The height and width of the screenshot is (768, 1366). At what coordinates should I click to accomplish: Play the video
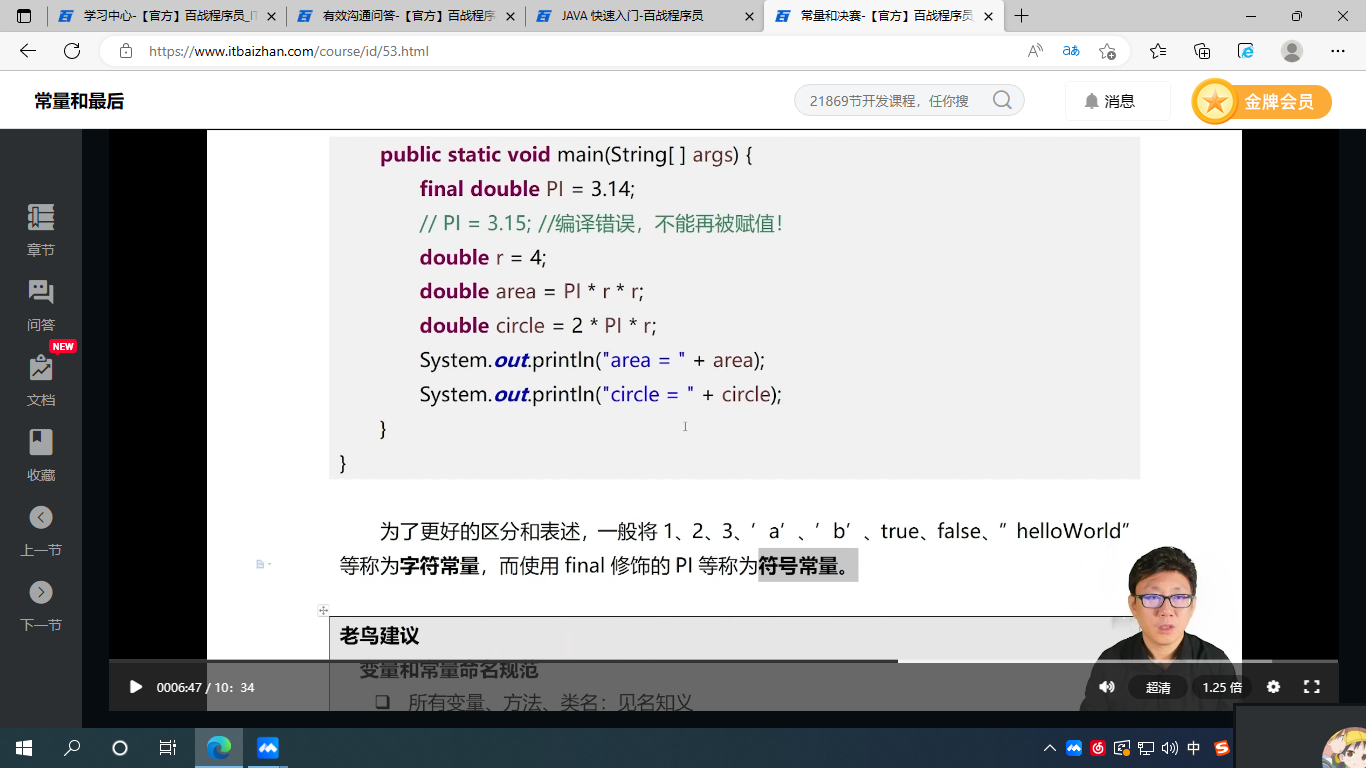[x=136, y=687]
